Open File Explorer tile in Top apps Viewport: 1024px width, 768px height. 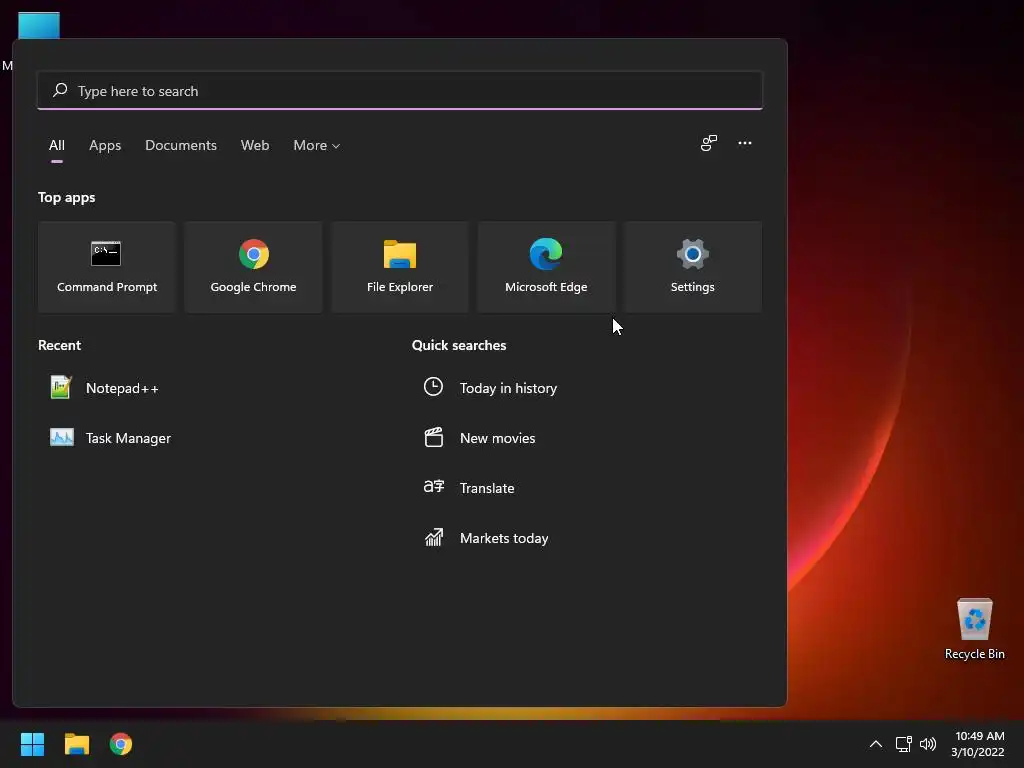point(400,267)
